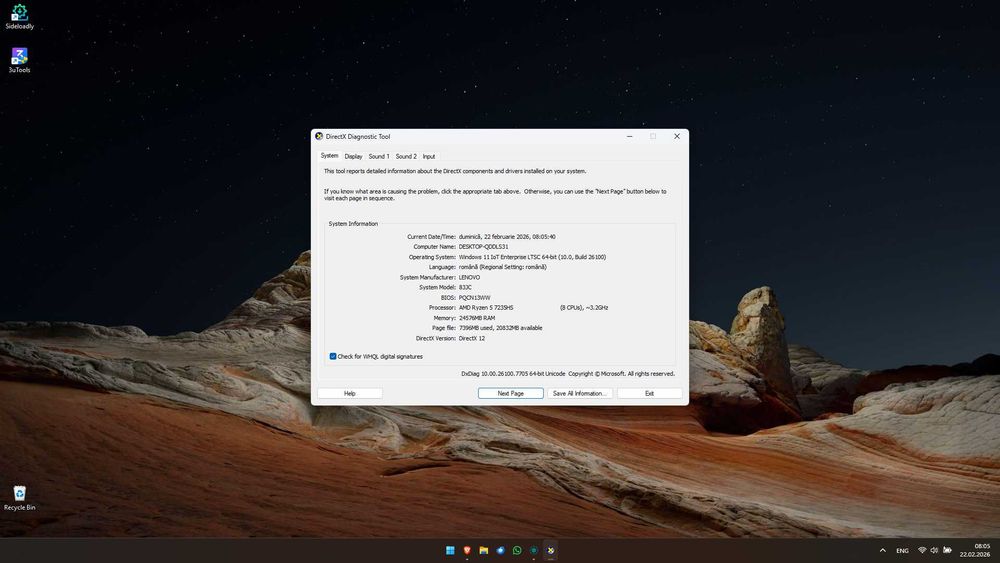Viewport: 1000px width, 563px height.
Task: Click the Exit button
Action: (x=649, y=393)
